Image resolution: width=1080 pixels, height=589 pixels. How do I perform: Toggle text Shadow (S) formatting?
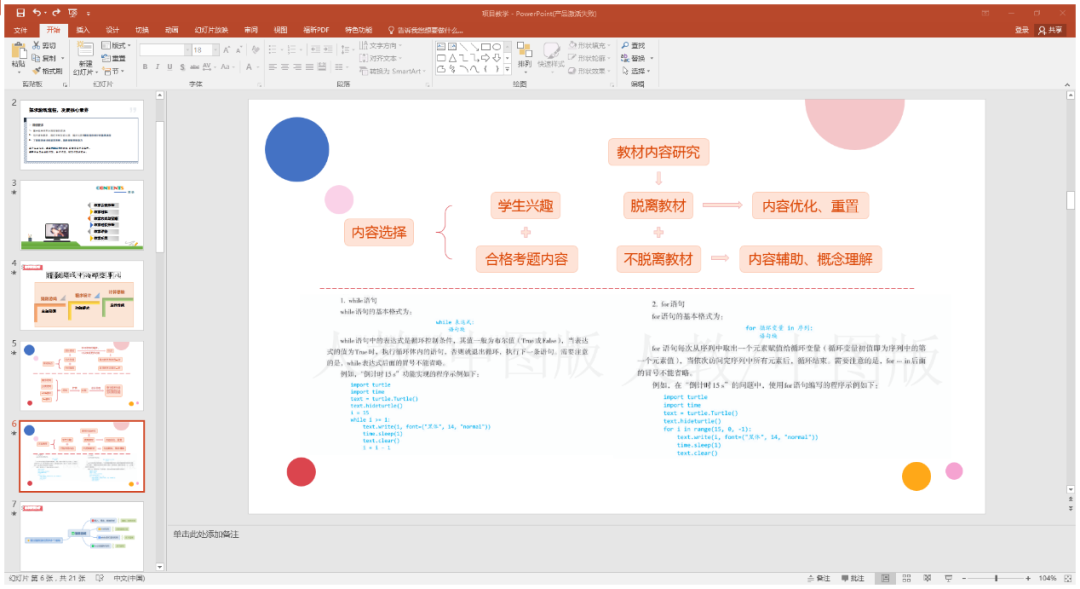pyautogui.click(x=182, y=67)
